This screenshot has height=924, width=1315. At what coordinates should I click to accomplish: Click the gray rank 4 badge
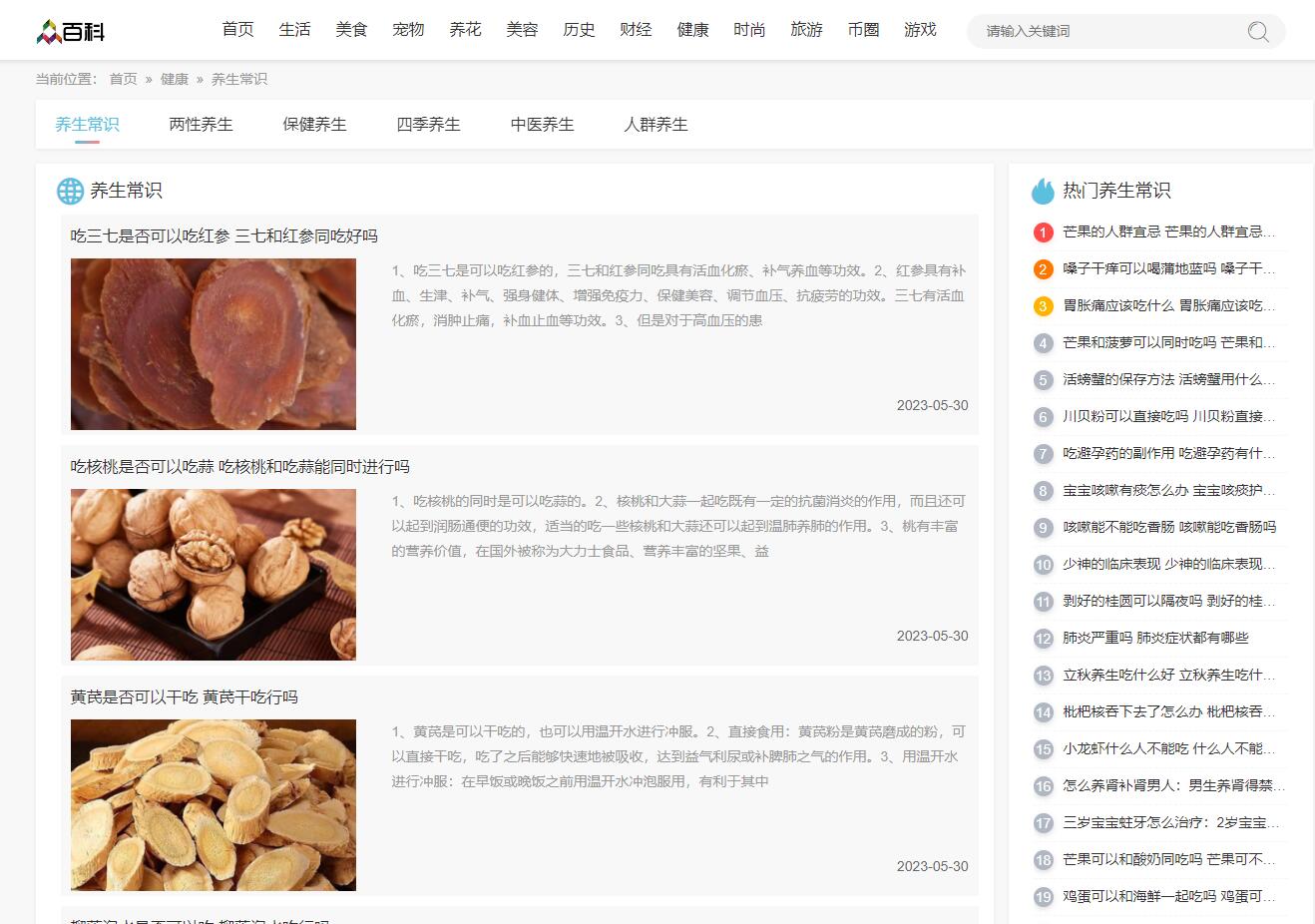[1043, 343]
